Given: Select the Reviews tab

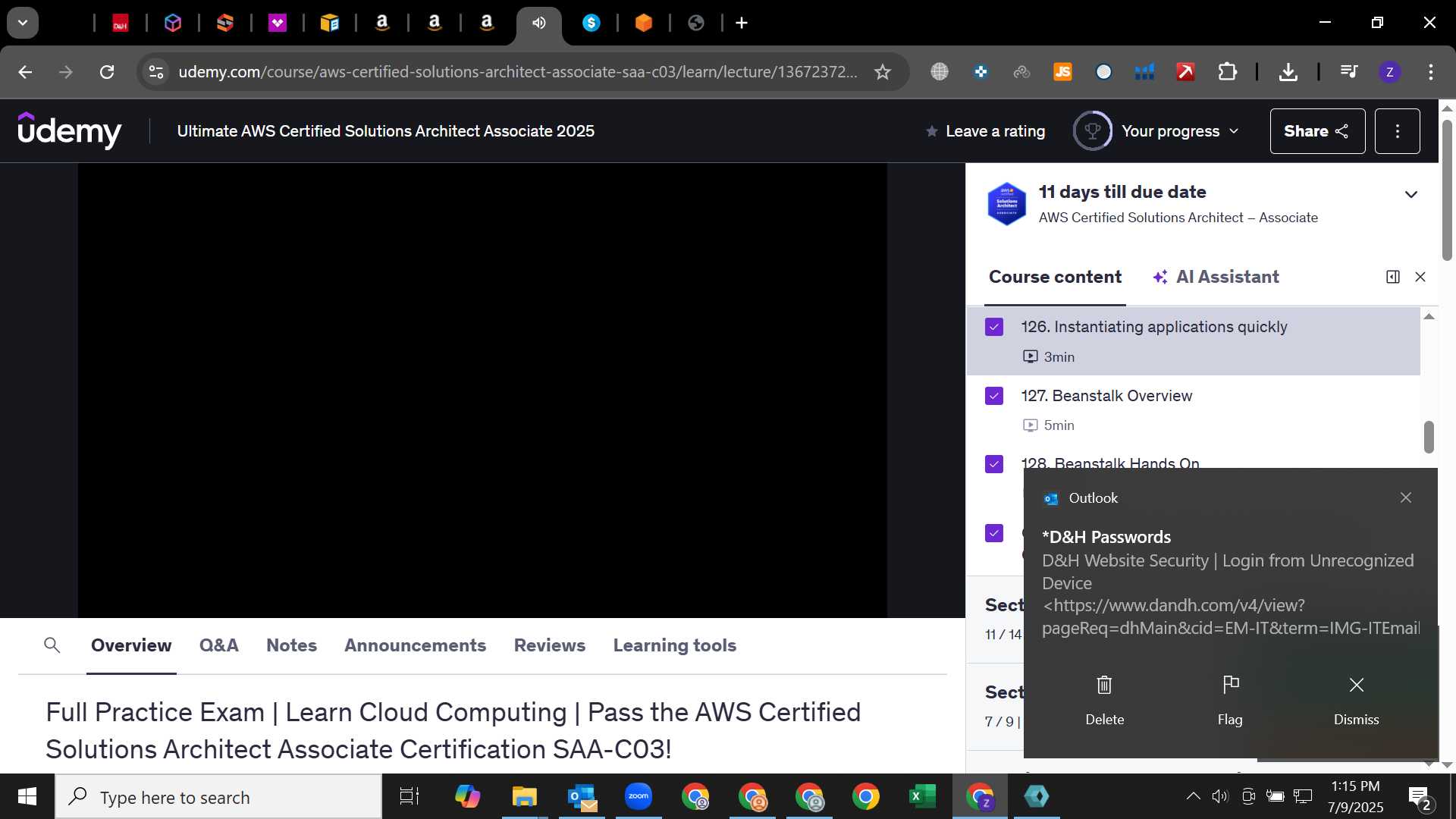Looking at the screenshot, I should coord(549,645).
